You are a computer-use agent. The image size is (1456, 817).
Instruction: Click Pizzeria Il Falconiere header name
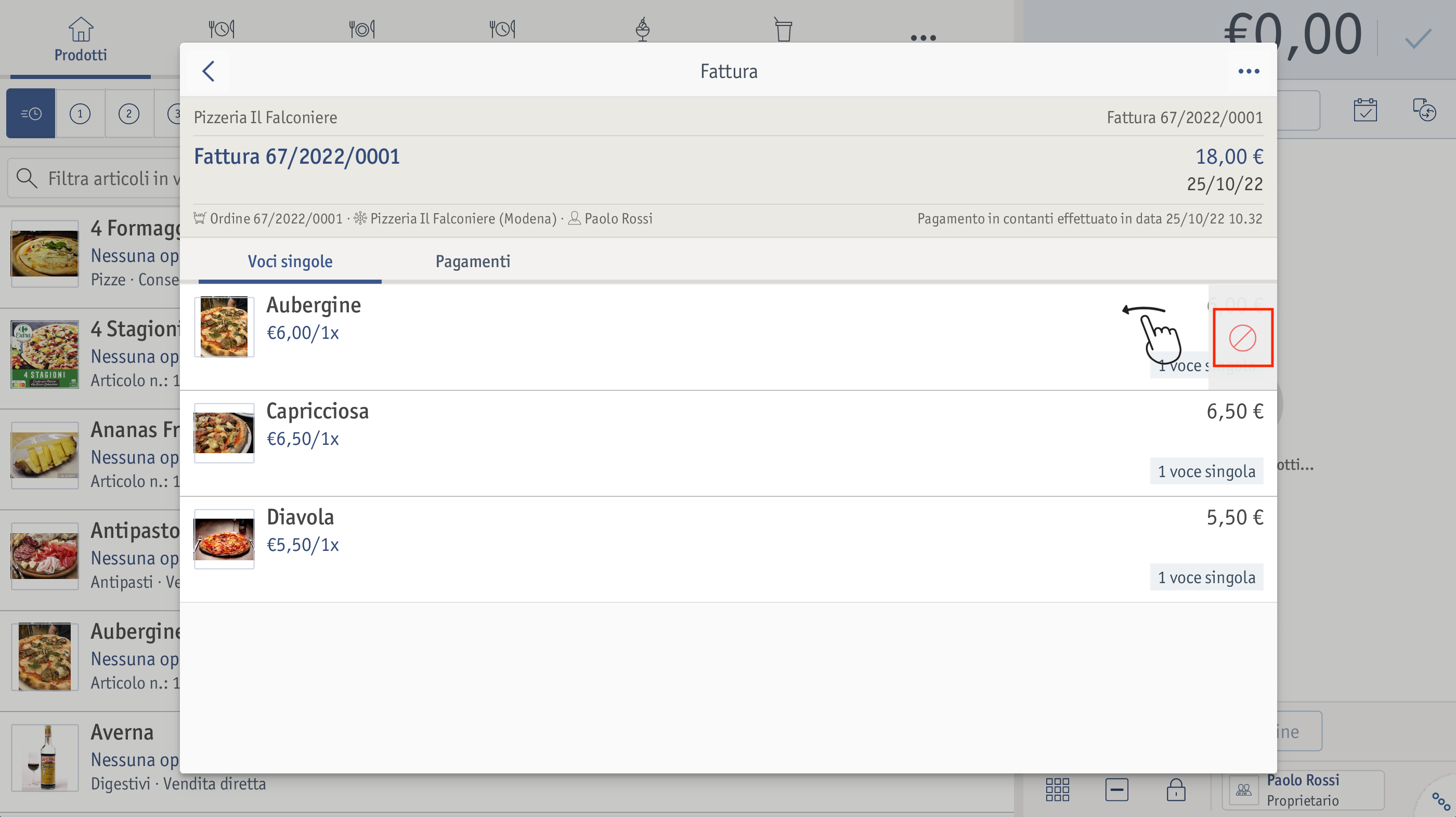click(x=266, y=117)
